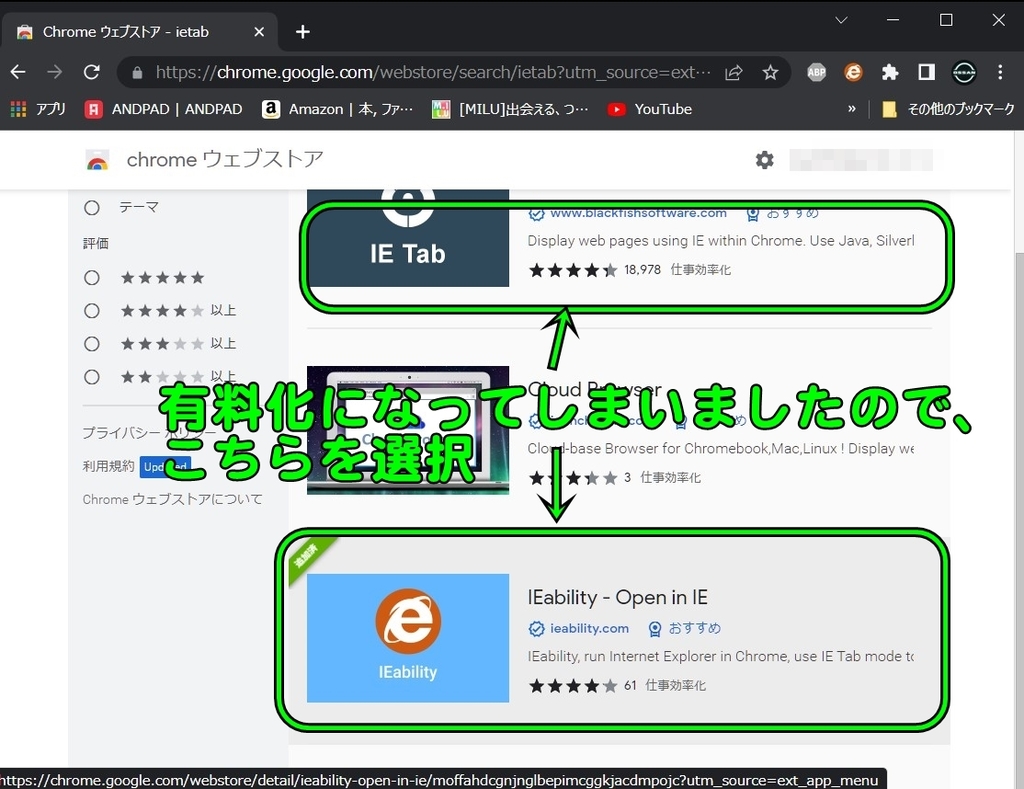Viewport: 1024px width, 789px height.
Task: Visit www.blackfishsoftware.com publisher link
Action: point(638,214)
